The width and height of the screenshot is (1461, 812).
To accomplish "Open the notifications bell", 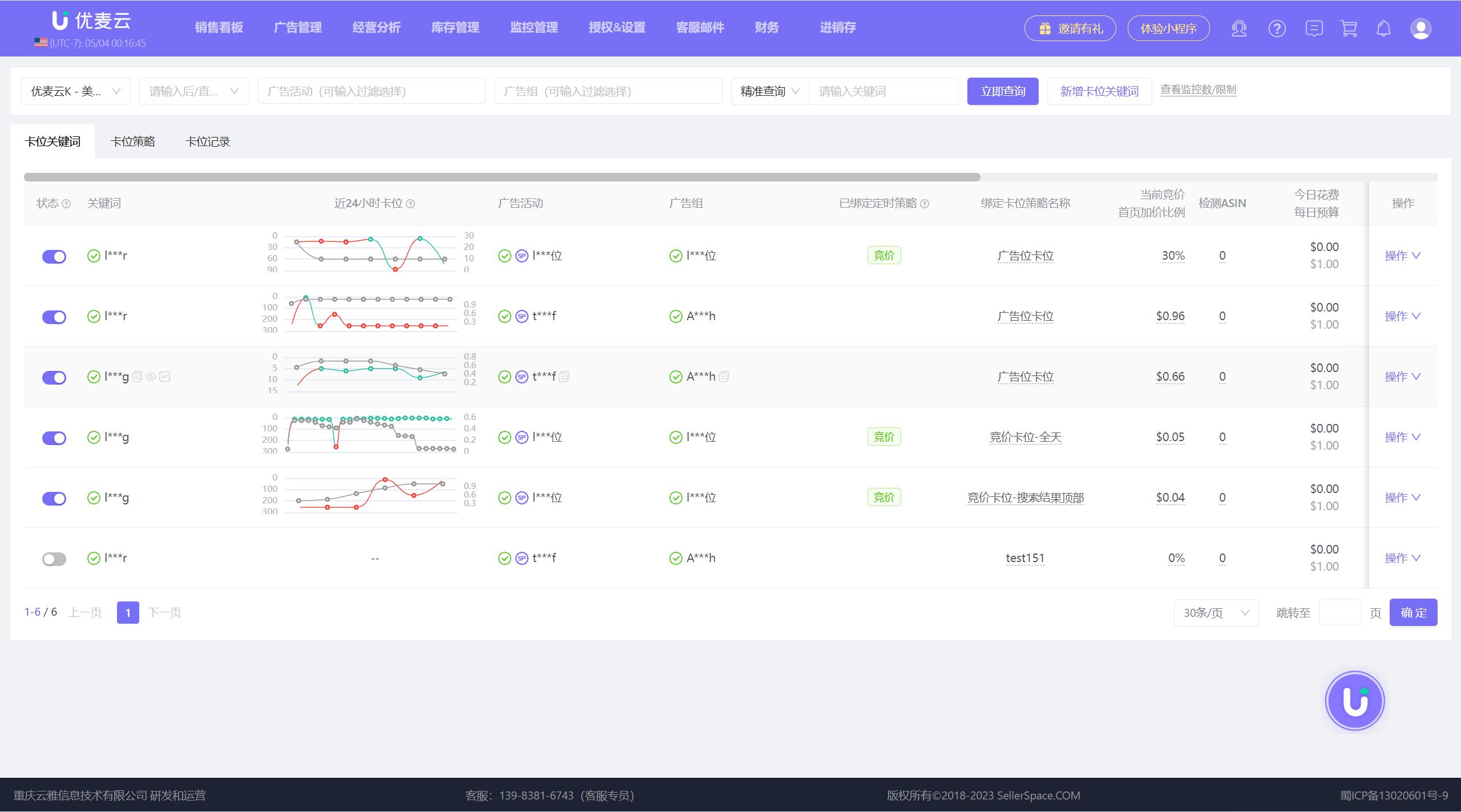I will coord(1383,29).
